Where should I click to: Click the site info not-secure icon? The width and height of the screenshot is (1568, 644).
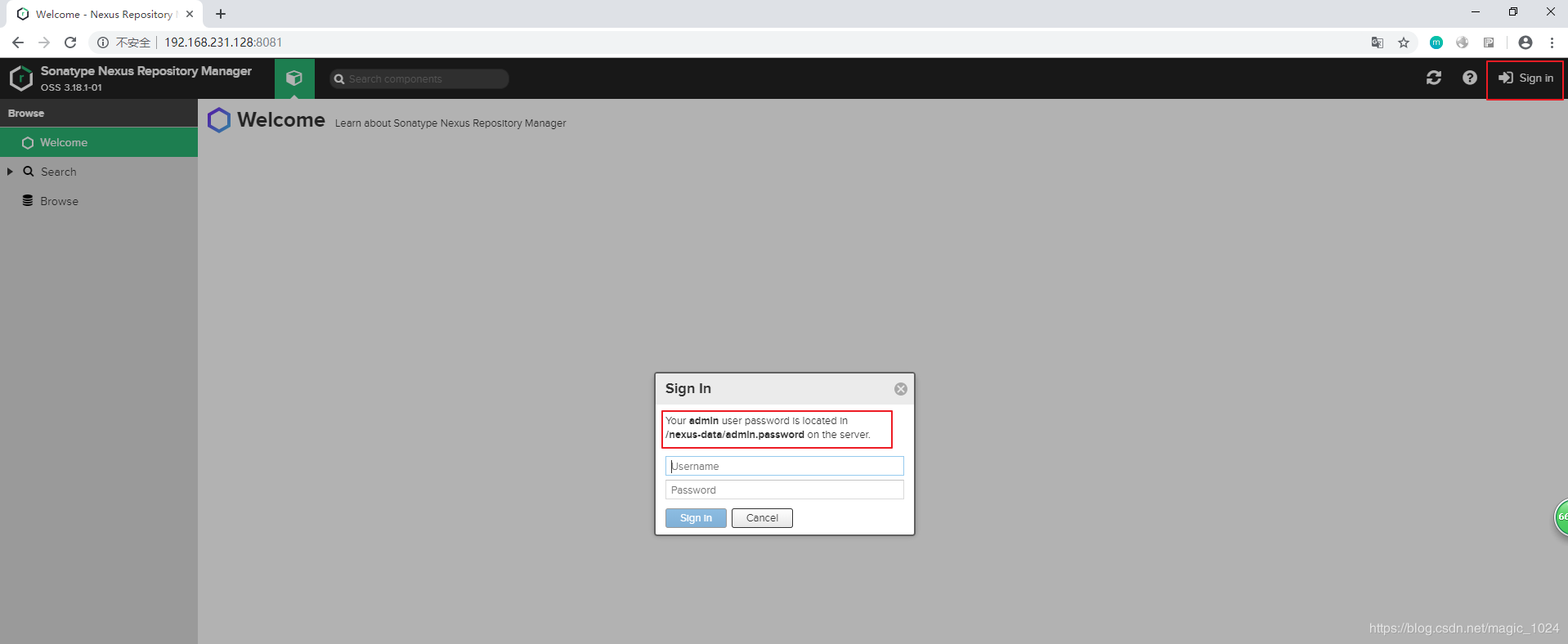point(103,42)
